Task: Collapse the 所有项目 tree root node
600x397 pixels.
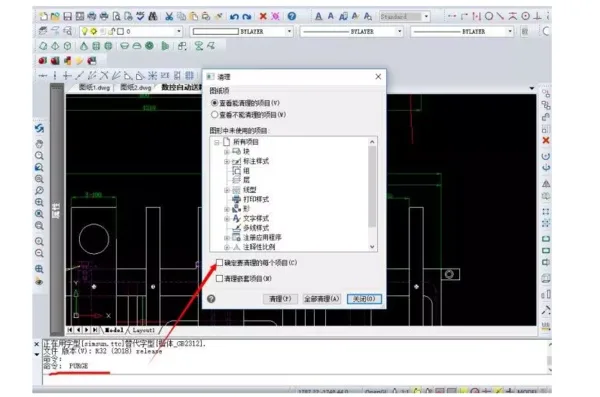Action: tap(217, 142)
